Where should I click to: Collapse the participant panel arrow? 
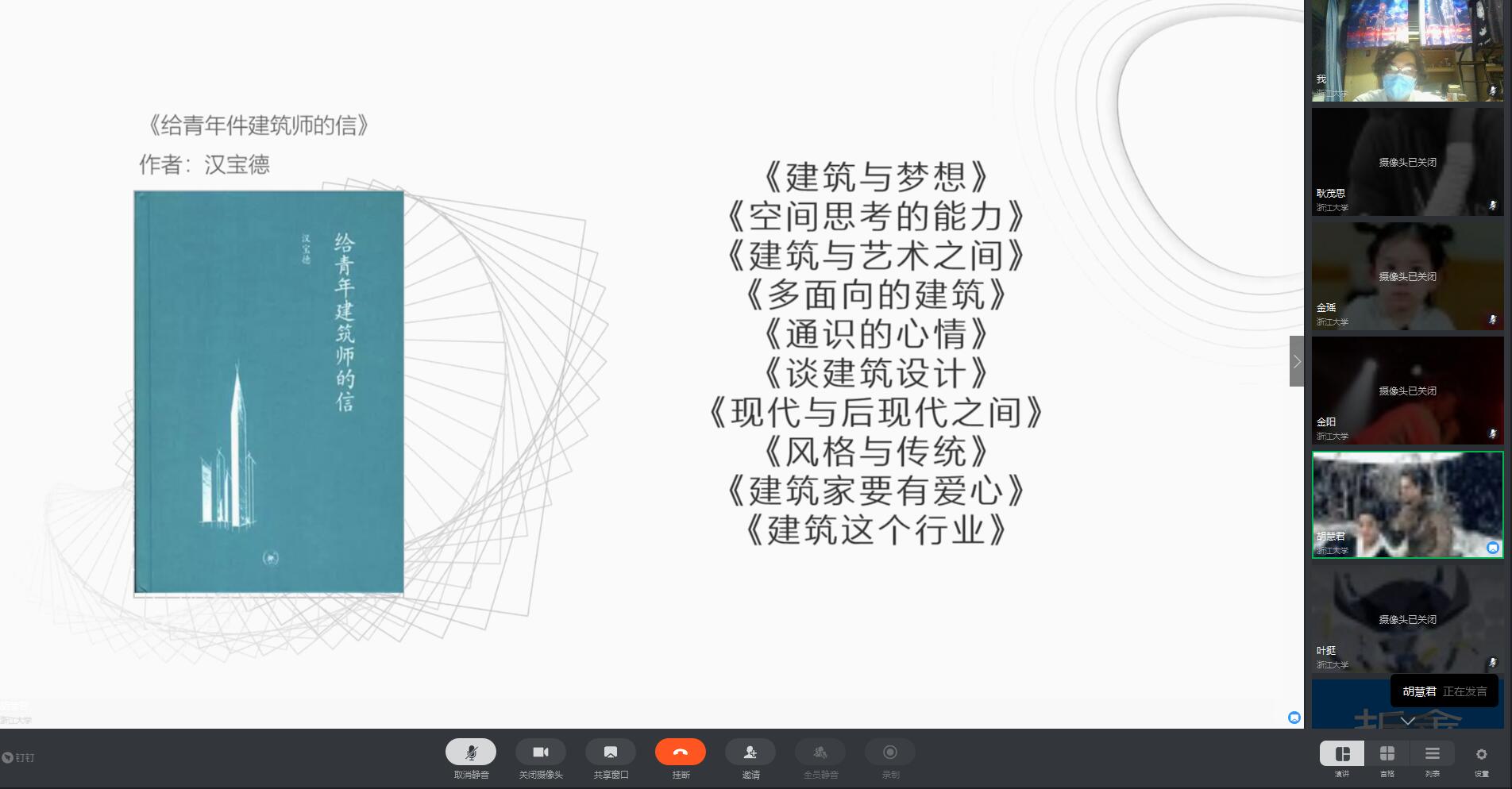(1297, 361)
